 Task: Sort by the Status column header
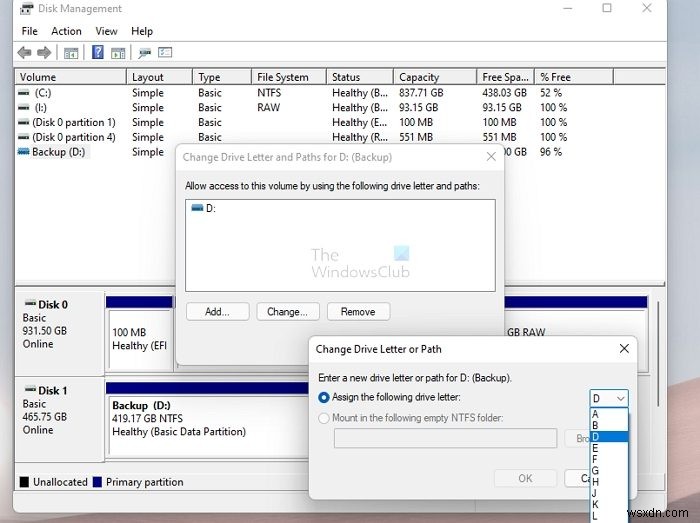(360, 77)
